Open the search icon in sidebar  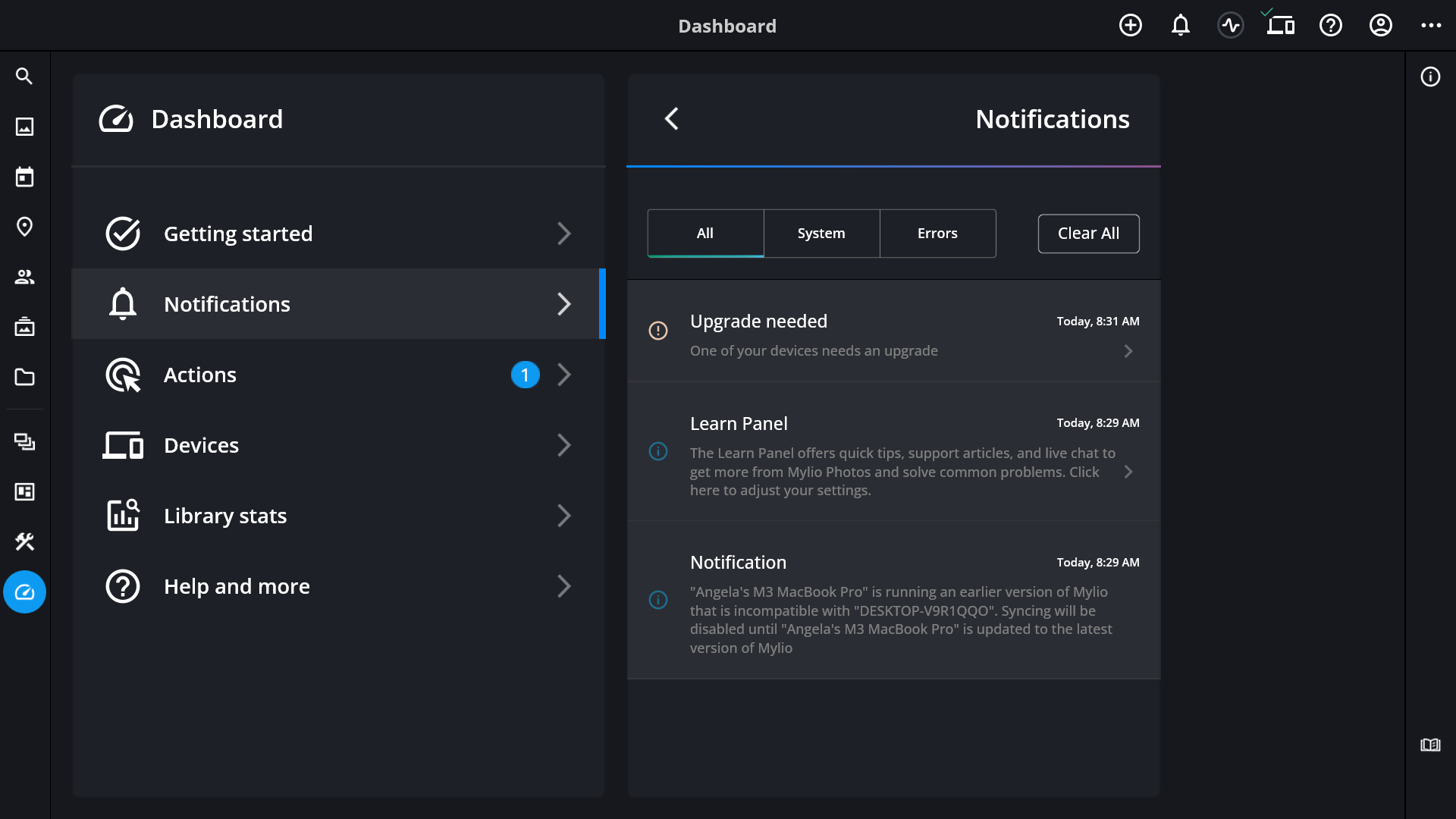[24, 76]
